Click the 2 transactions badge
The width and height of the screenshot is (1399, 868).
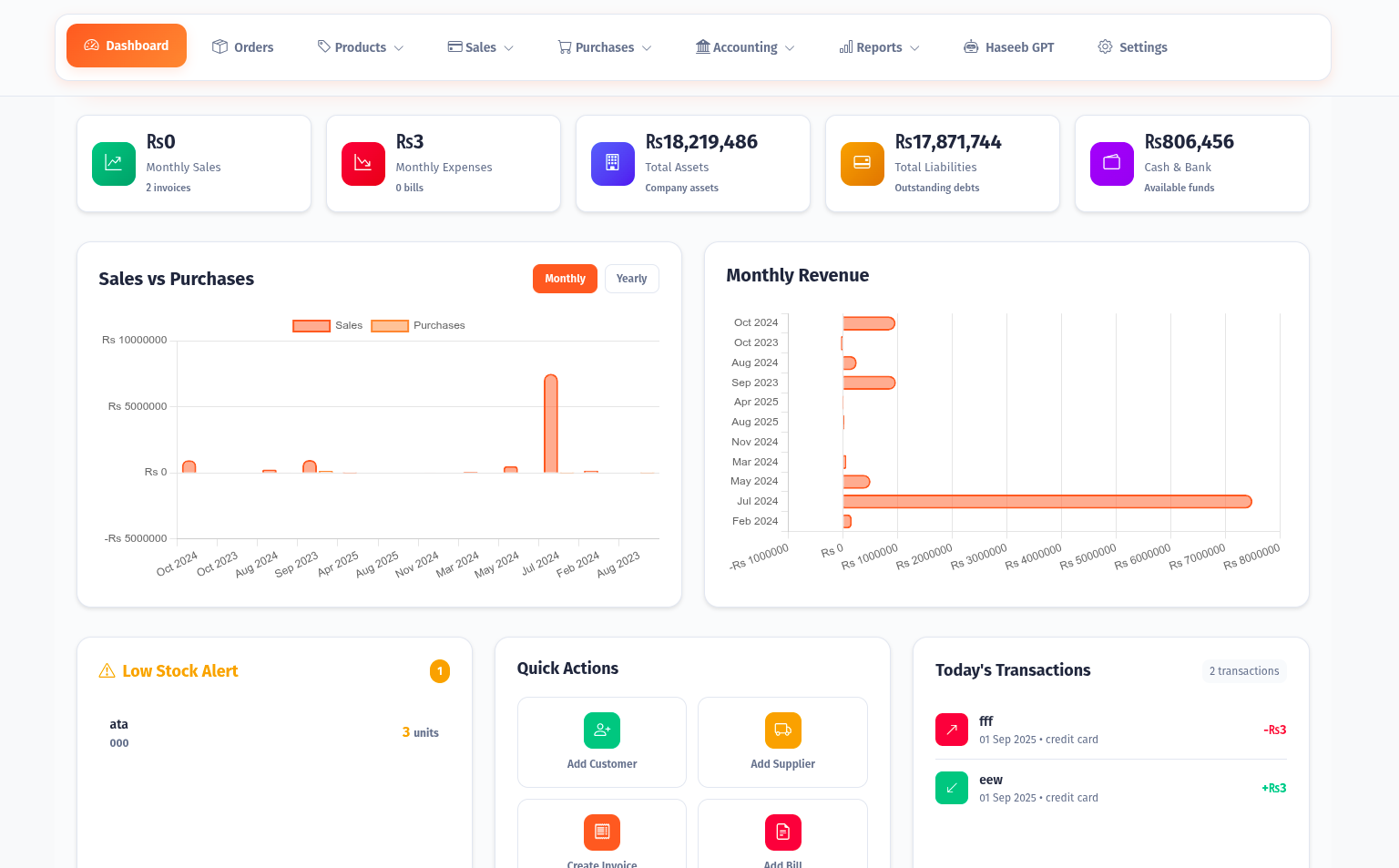coord(1244,670)
